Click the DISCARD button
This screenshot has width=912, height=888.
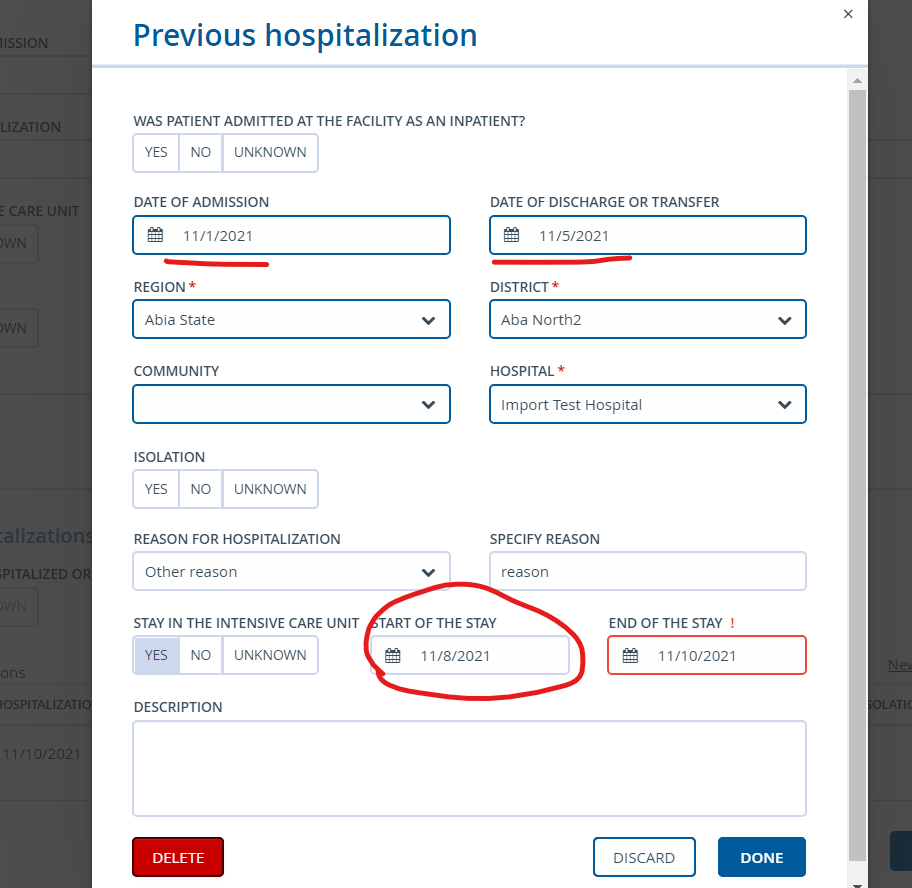[x=644, y=857]
